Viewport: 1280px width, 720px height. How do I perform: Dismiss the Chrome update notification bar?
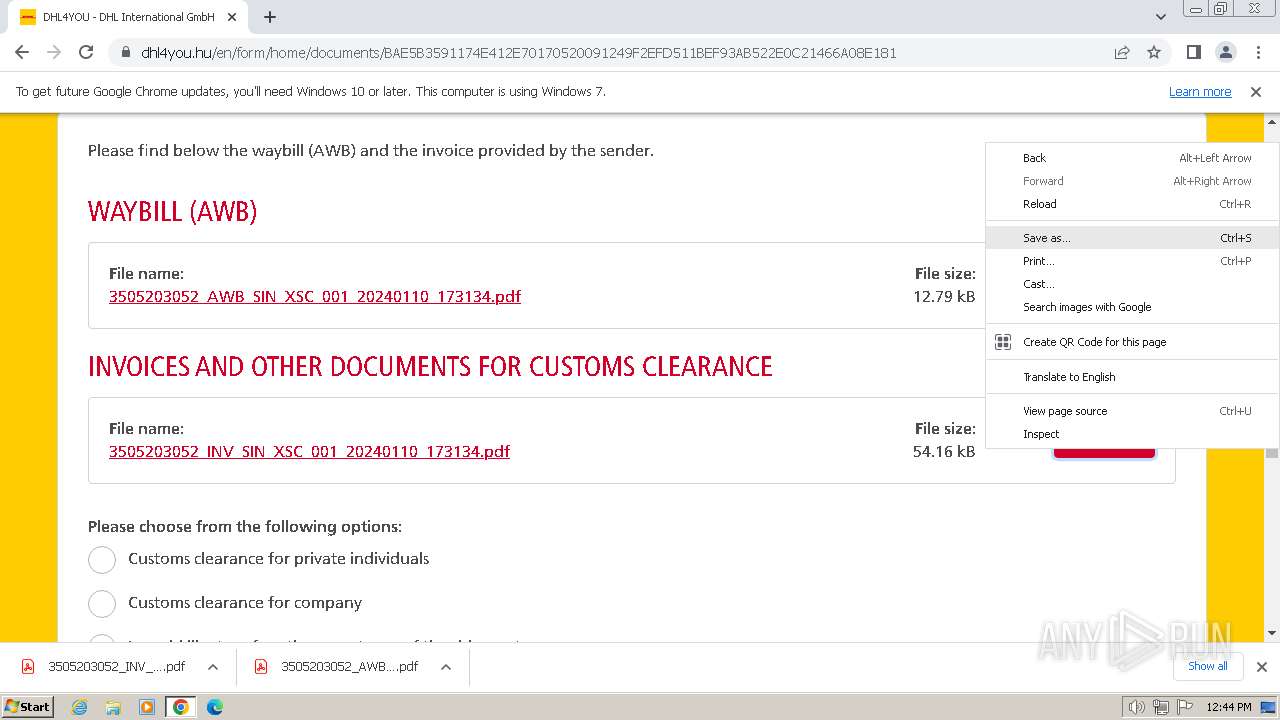coord(1256,91)
